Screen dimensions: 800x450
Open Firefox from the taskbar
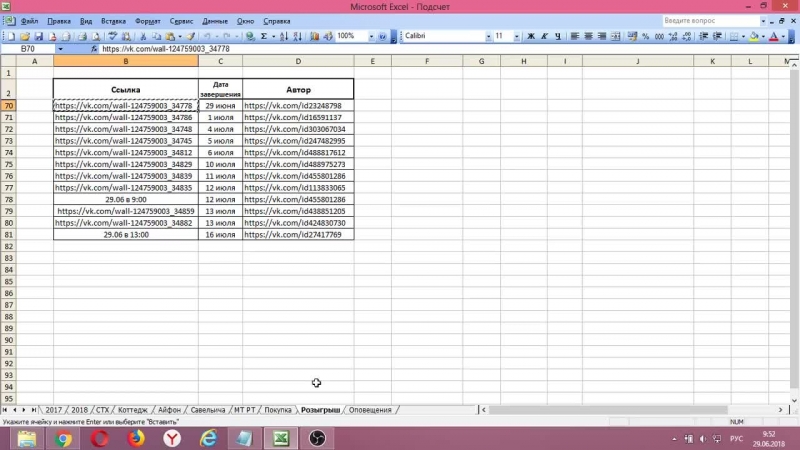click(x=136, y=439)
